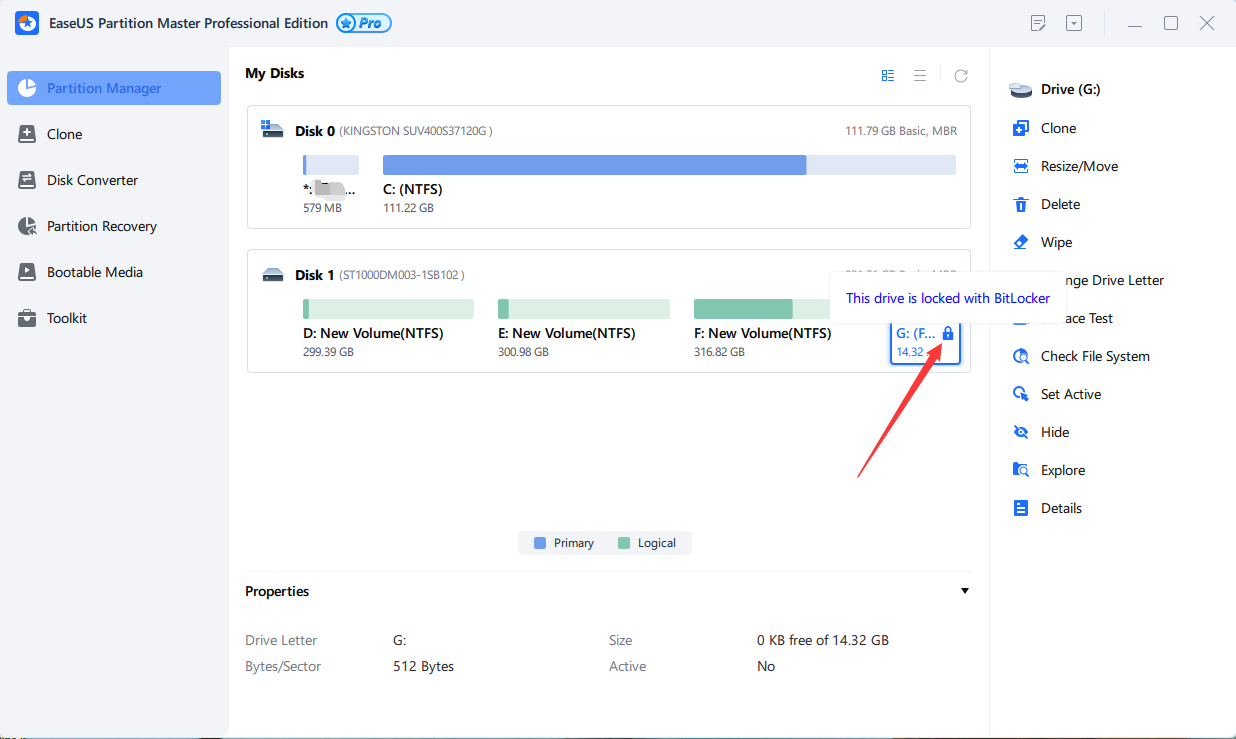Open Partition Recovery in sidebar
The height and width of the screenshot is (739, 1236).
pos(101,226)
